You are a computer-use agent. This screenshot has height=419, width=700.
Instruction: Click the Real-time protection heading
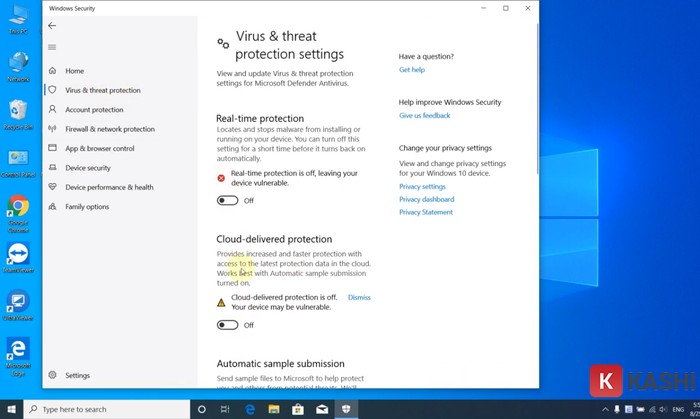pos(260,118)
